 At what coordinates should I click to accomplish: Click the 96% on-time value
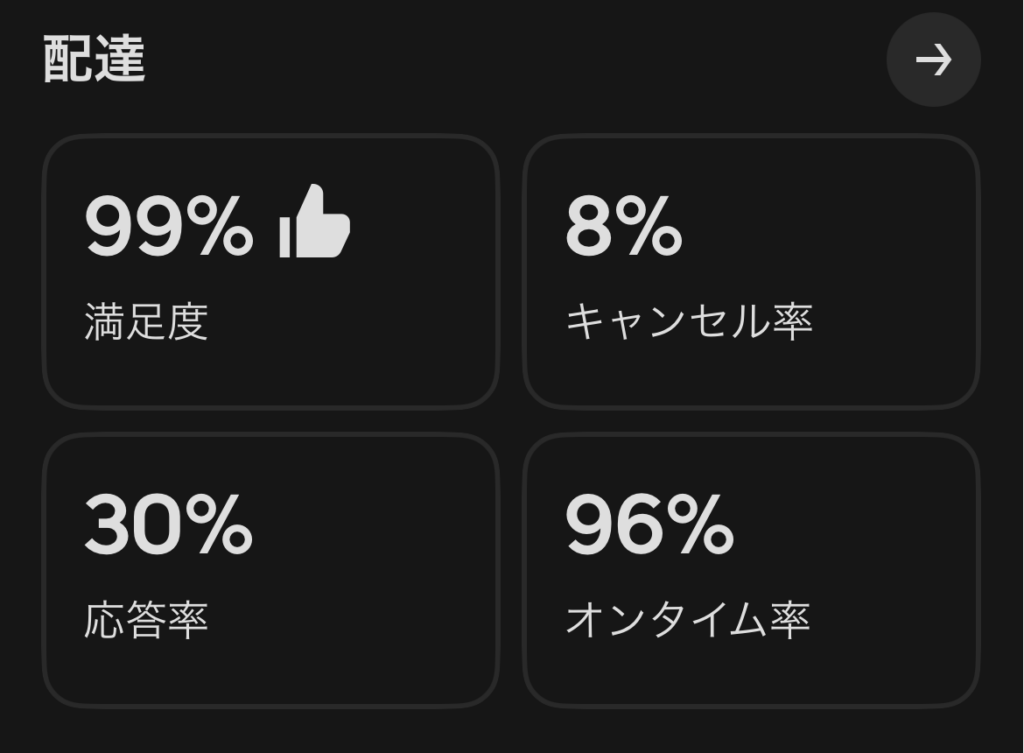tap(649, 525)
